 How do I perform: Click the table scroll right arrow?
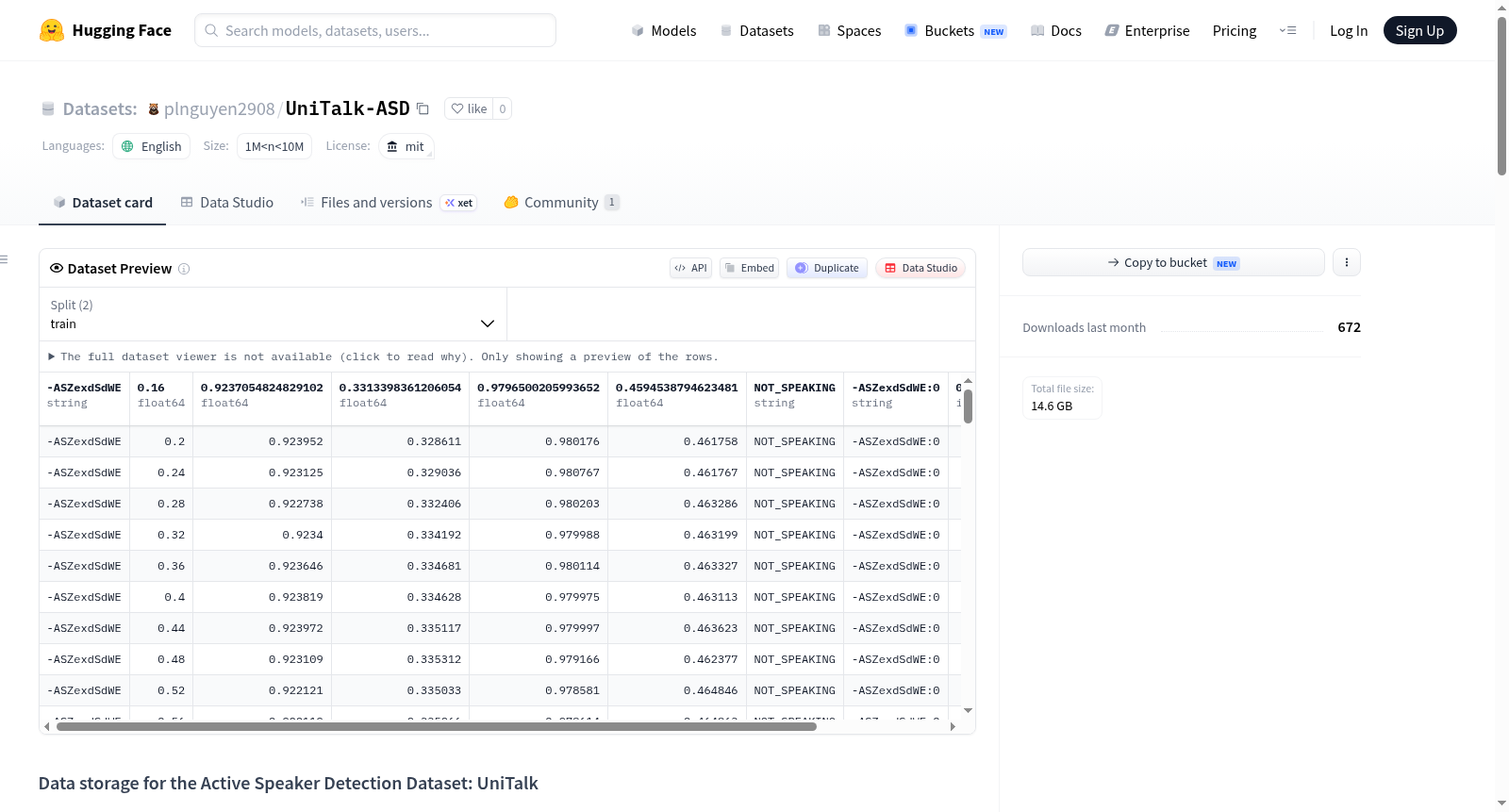tap(953, 726)
